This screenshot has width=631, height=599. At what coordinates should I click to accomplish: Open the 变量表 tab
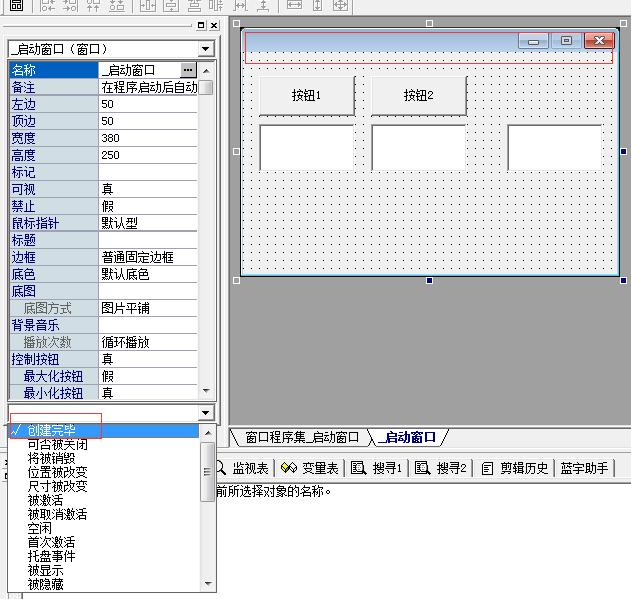310,468
